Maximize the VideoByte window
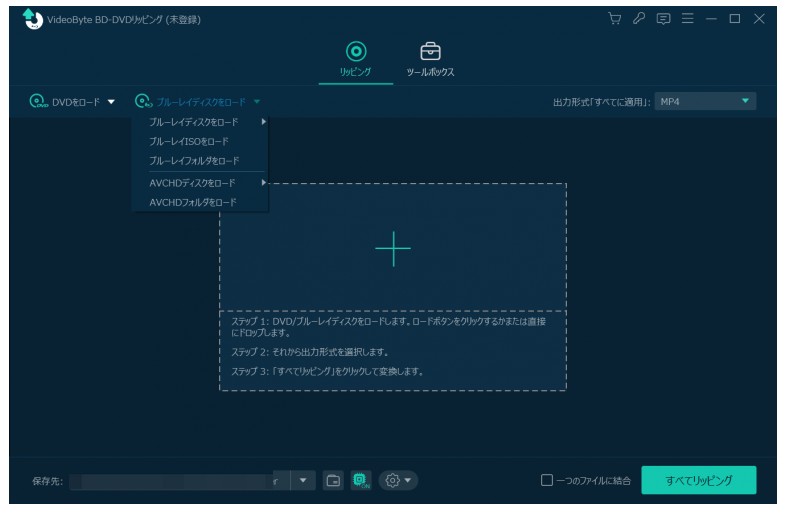 click(735, 19)
